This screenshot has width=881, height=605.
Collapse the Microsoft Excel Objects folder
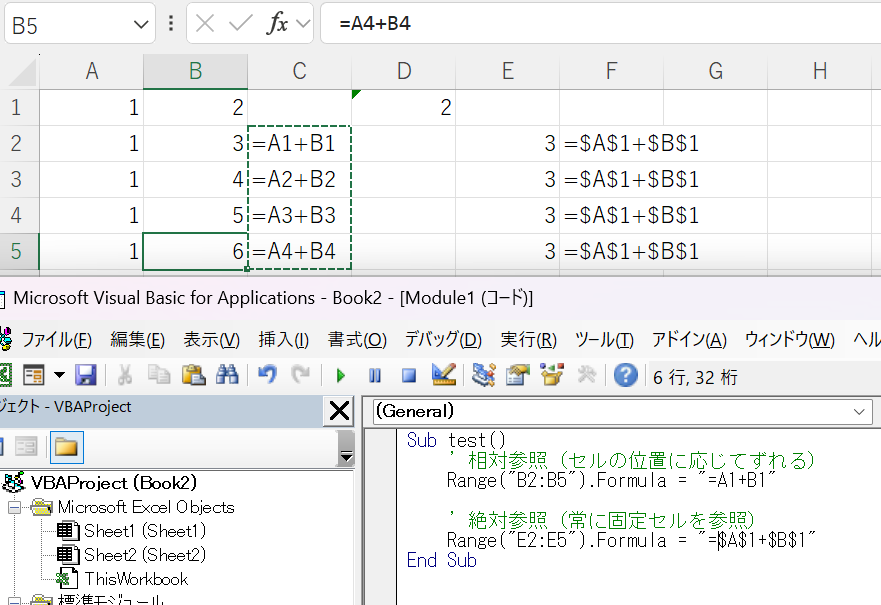tap(14, 508)
